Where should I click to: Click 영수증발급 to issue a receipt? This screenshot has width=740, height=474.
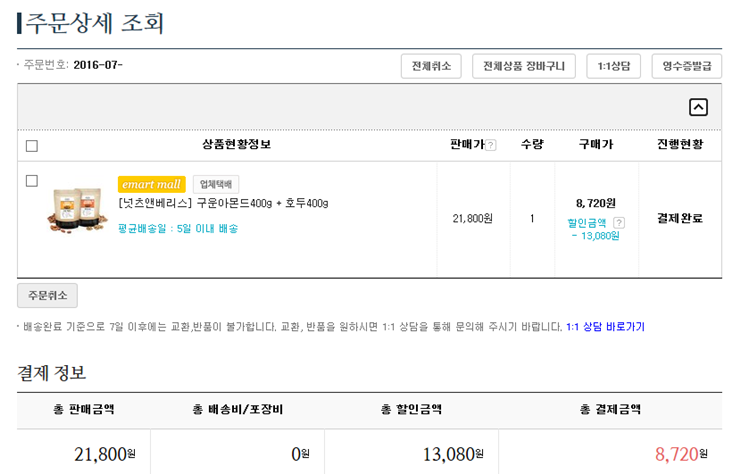[x=686, y=66]
